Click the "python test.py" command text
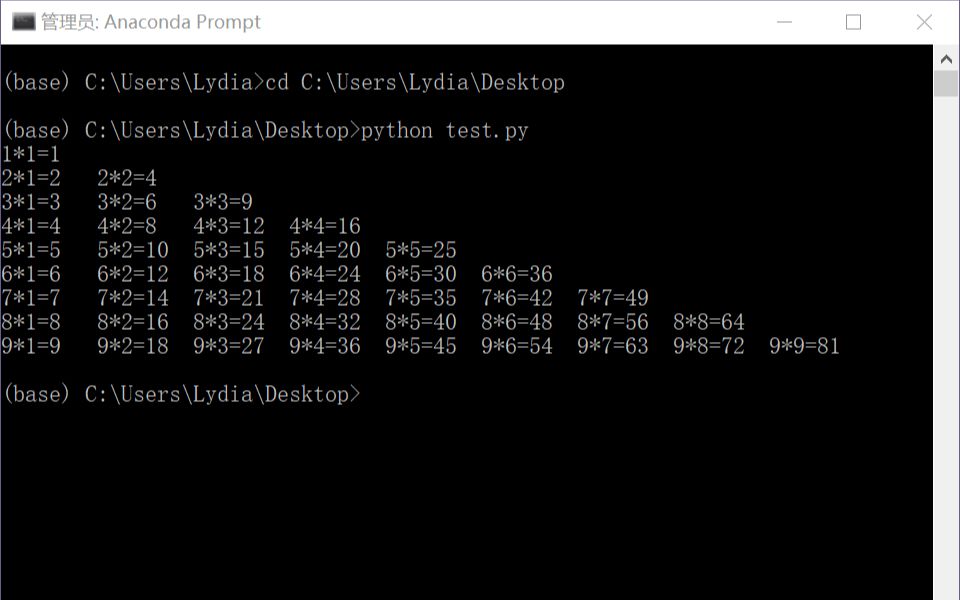The height and width of the screenshot is (600, 960). tap(444, 130)
